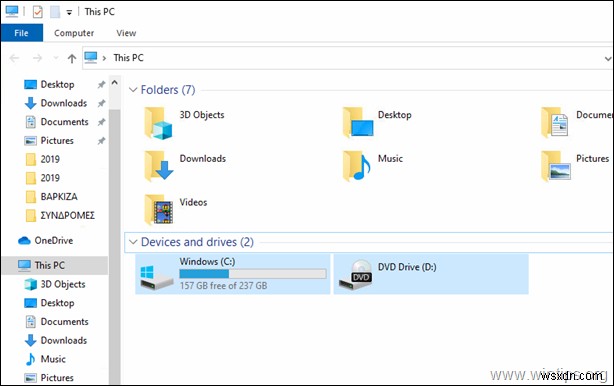614x386 pixels.
Task: Click the navigation pane scroll up arrow
Action: coord(115,83)
